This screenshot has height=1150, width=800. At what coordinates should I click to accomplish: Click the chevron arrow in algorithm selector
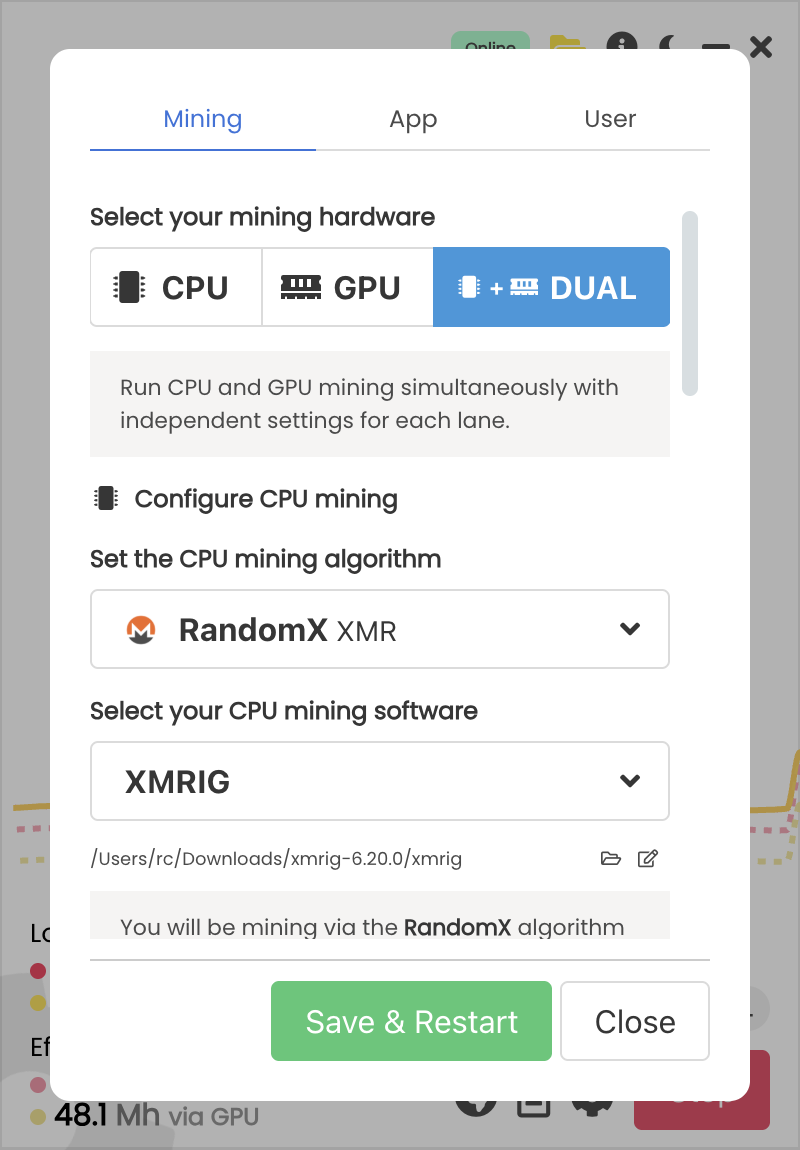630,629
